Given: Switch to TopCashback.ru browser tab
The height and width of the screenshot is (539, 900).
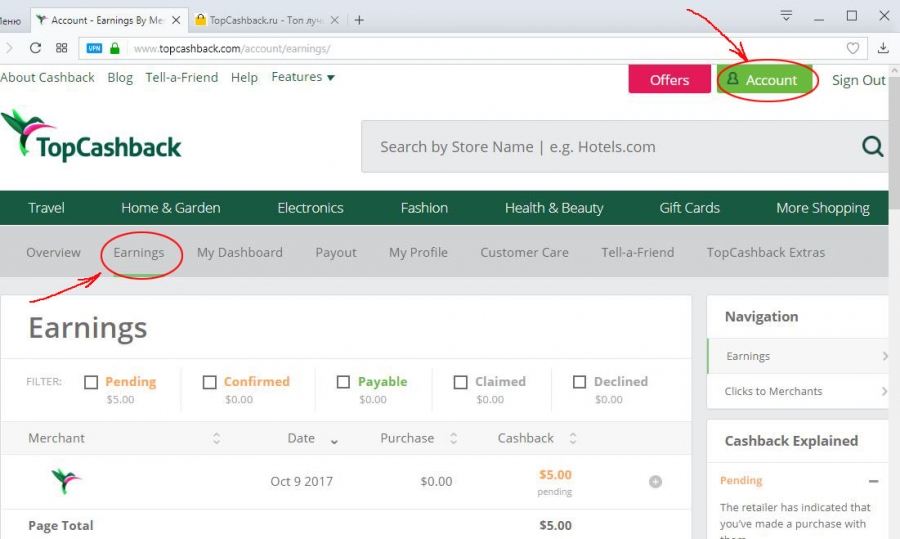Looking at the screenshot, I should [266, 20].
